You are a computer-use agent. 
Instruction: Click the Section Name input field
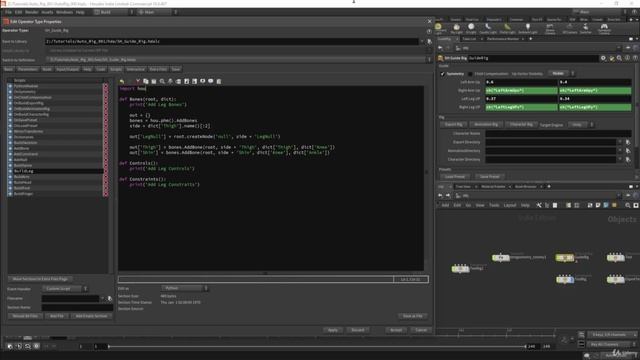77,307
